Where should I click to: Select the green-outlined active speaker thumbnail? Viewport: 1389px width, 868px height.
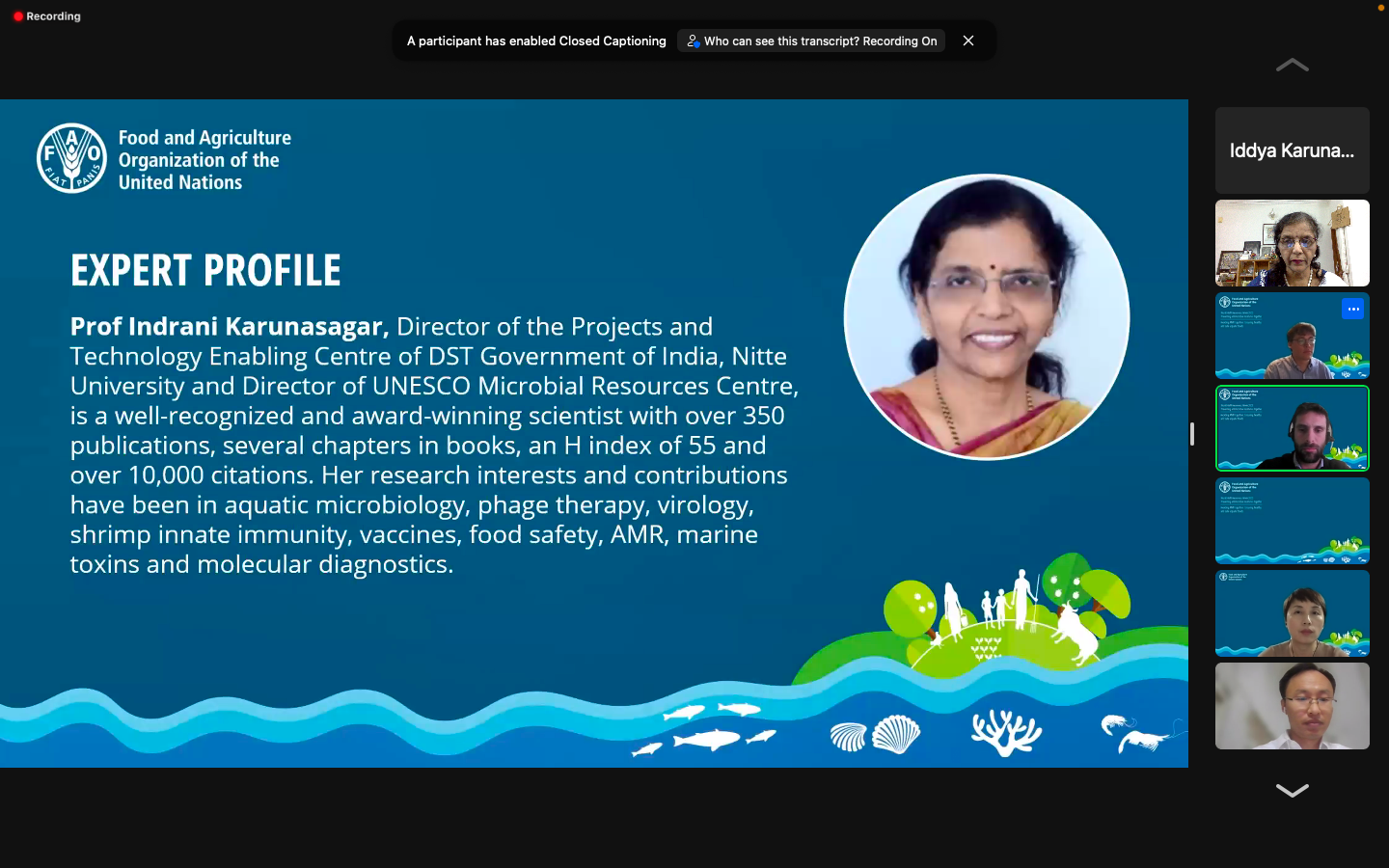click(1293, 428)
